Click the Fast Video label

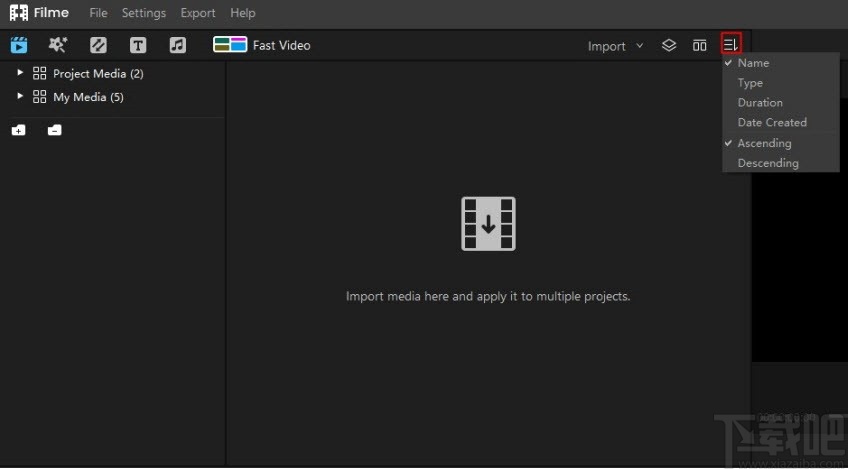click(282, 45)
